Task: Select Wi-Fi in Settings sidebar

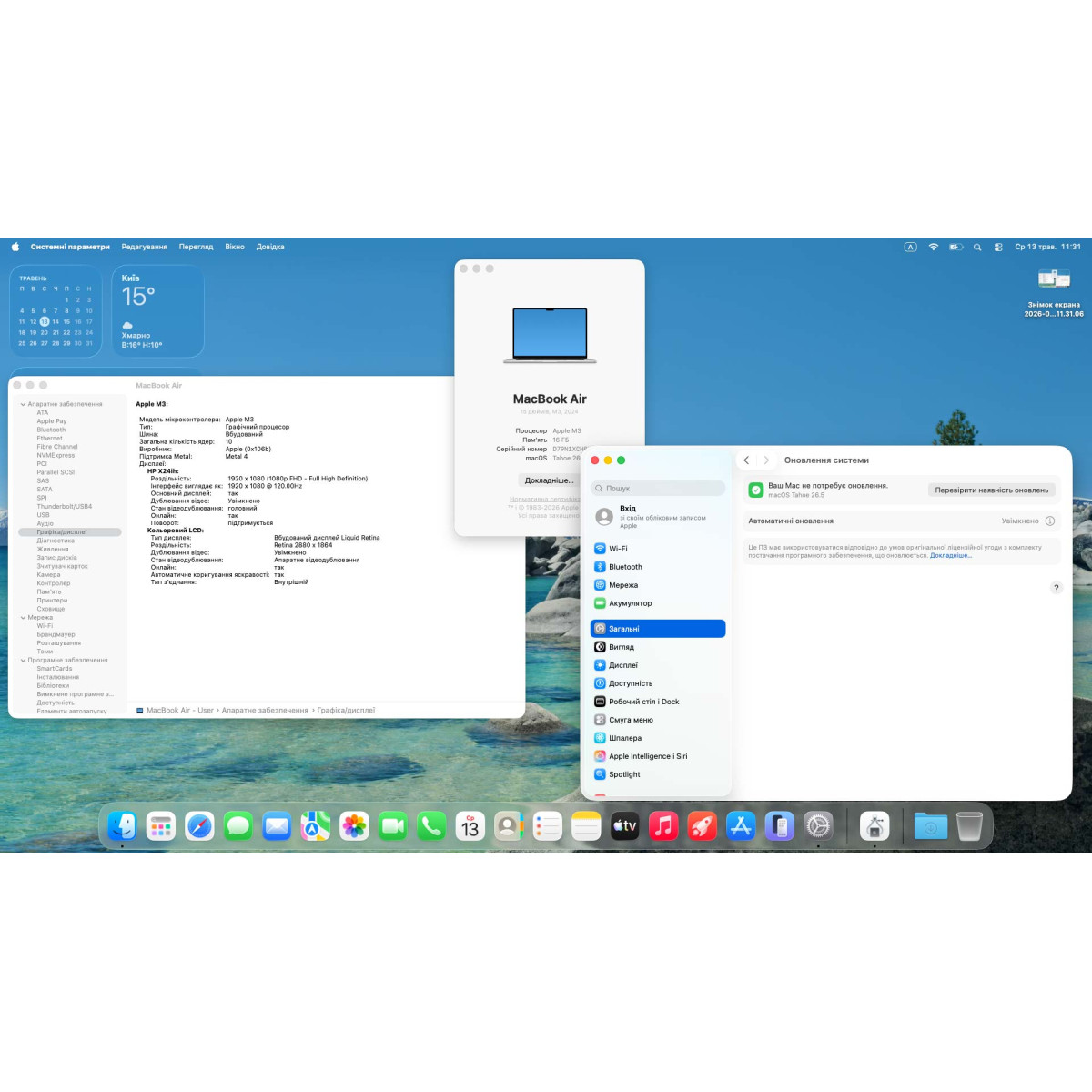Action: click(x=658, y=549)
